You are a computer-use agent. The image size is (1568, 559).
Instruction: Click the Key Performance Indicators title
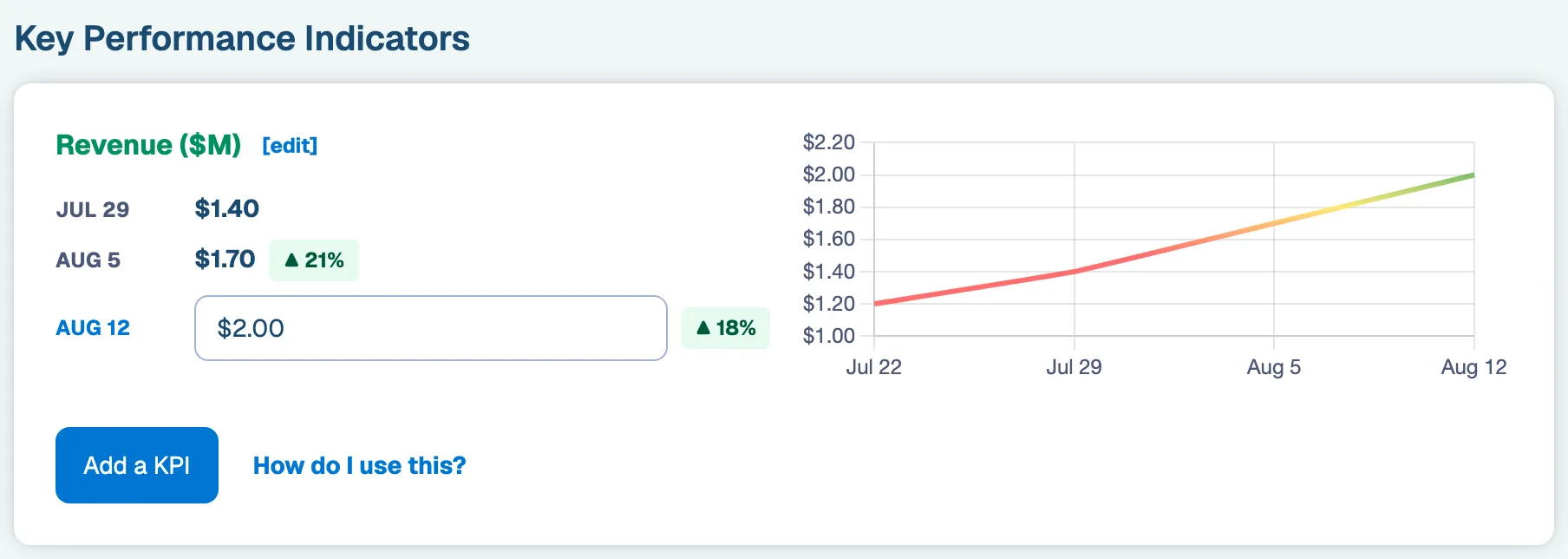pyautogui.click(x=242, y=39)
